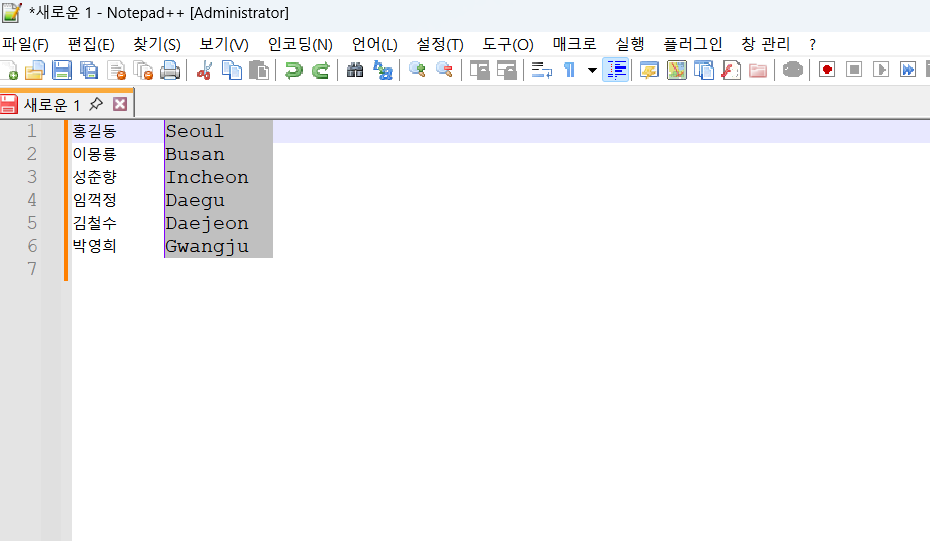Open the 언어(L) menu
The height and width of the screenshot is (541, 930).
click(x=374, y=44)
